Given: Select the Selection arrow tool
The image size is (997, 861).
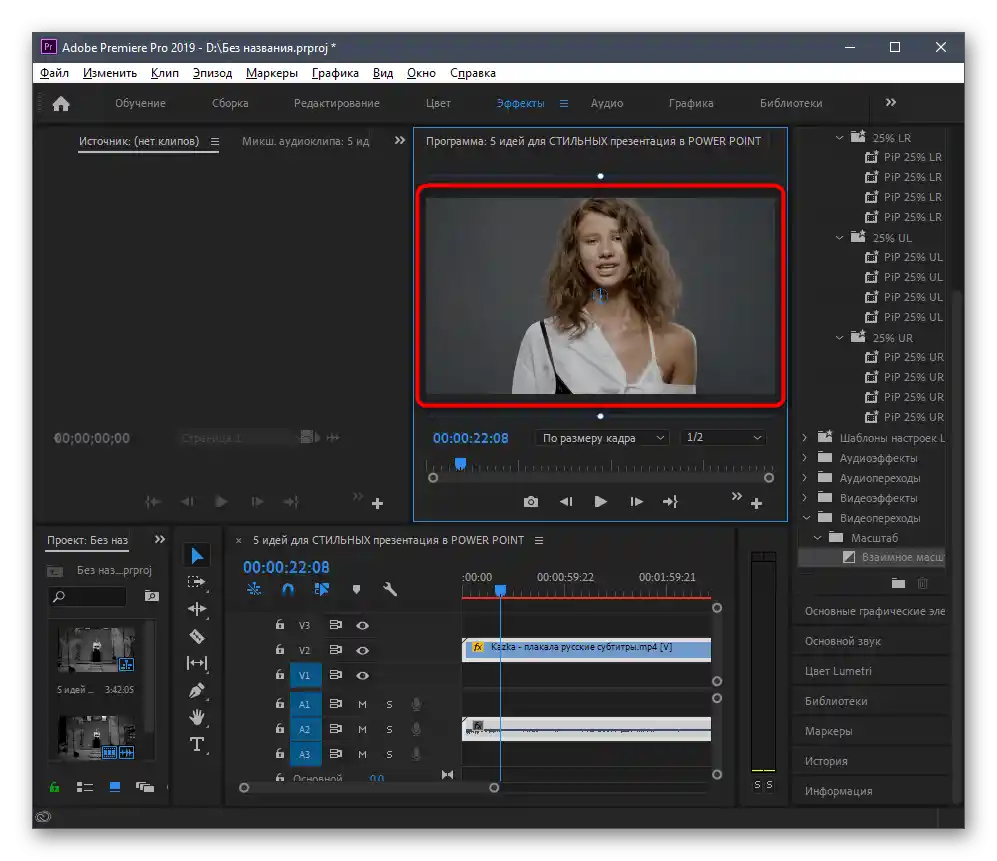Looking at the screenshot, I should [197, 556].
